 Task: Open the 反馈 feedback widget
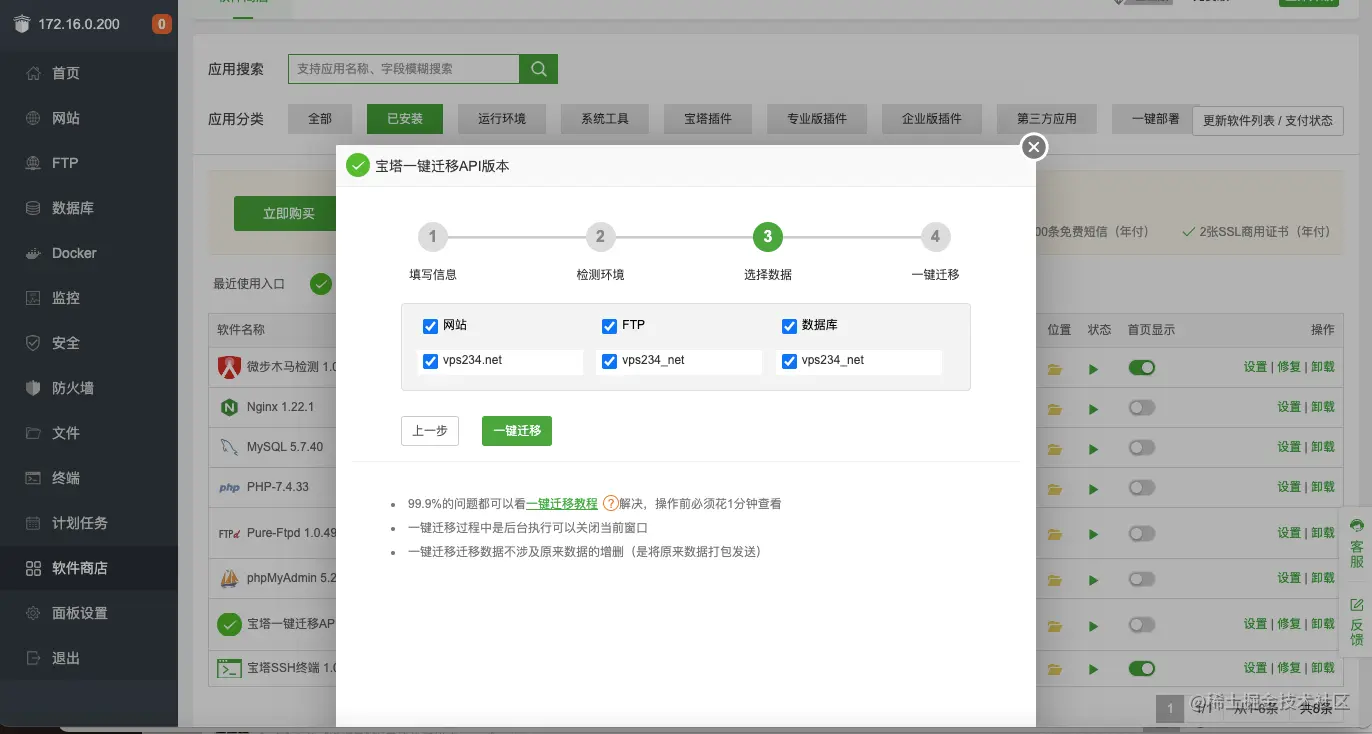(1356, 621)
